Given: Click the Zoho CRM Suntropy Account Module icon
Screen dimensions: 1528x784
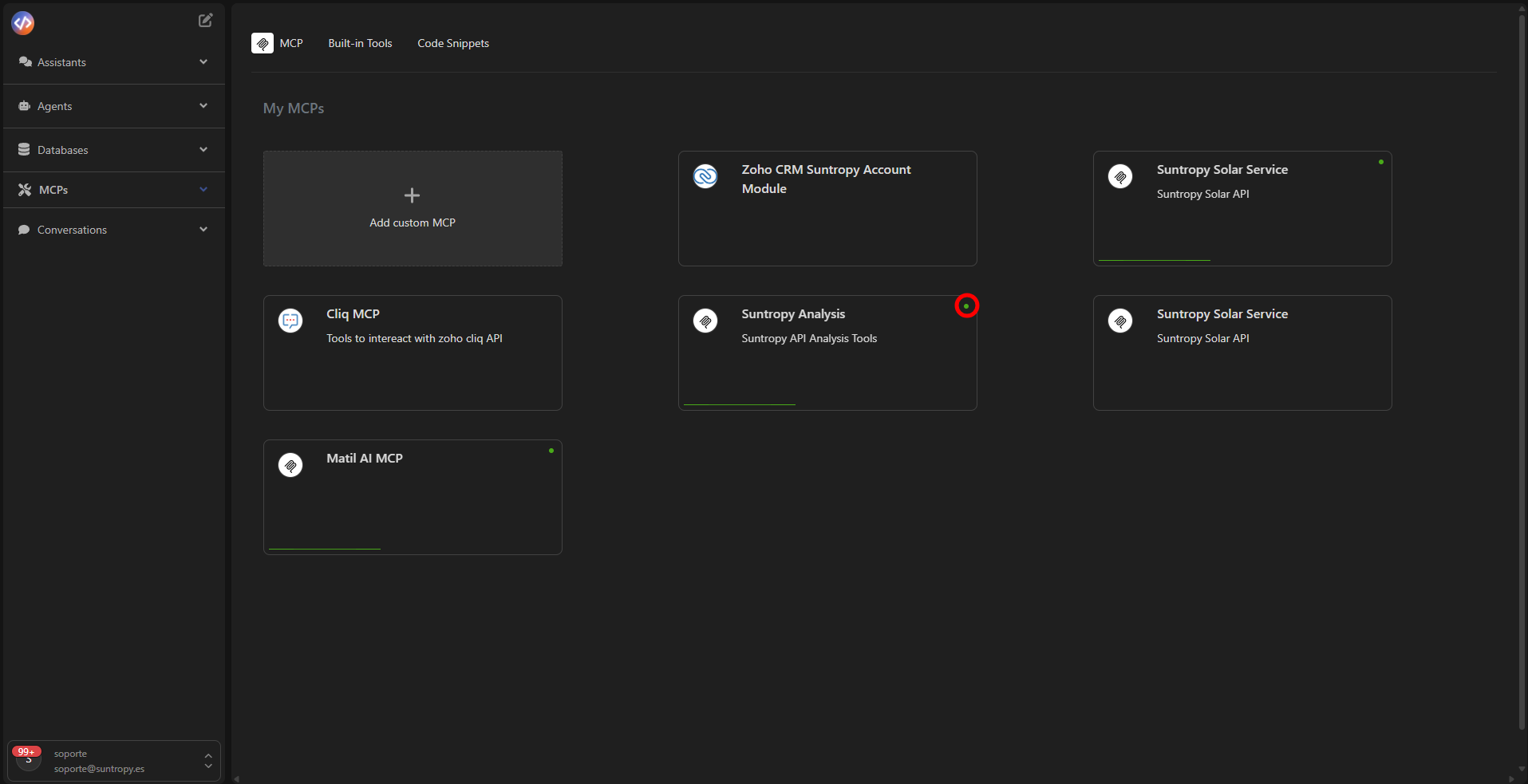Looking at the screenshot, I should tap(705, 176).
